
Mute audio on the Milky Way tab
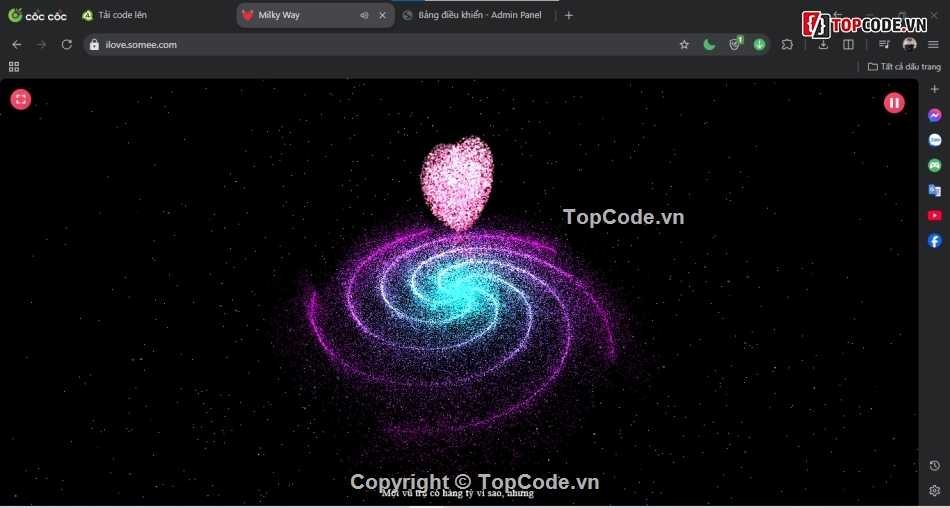(364, 15)
